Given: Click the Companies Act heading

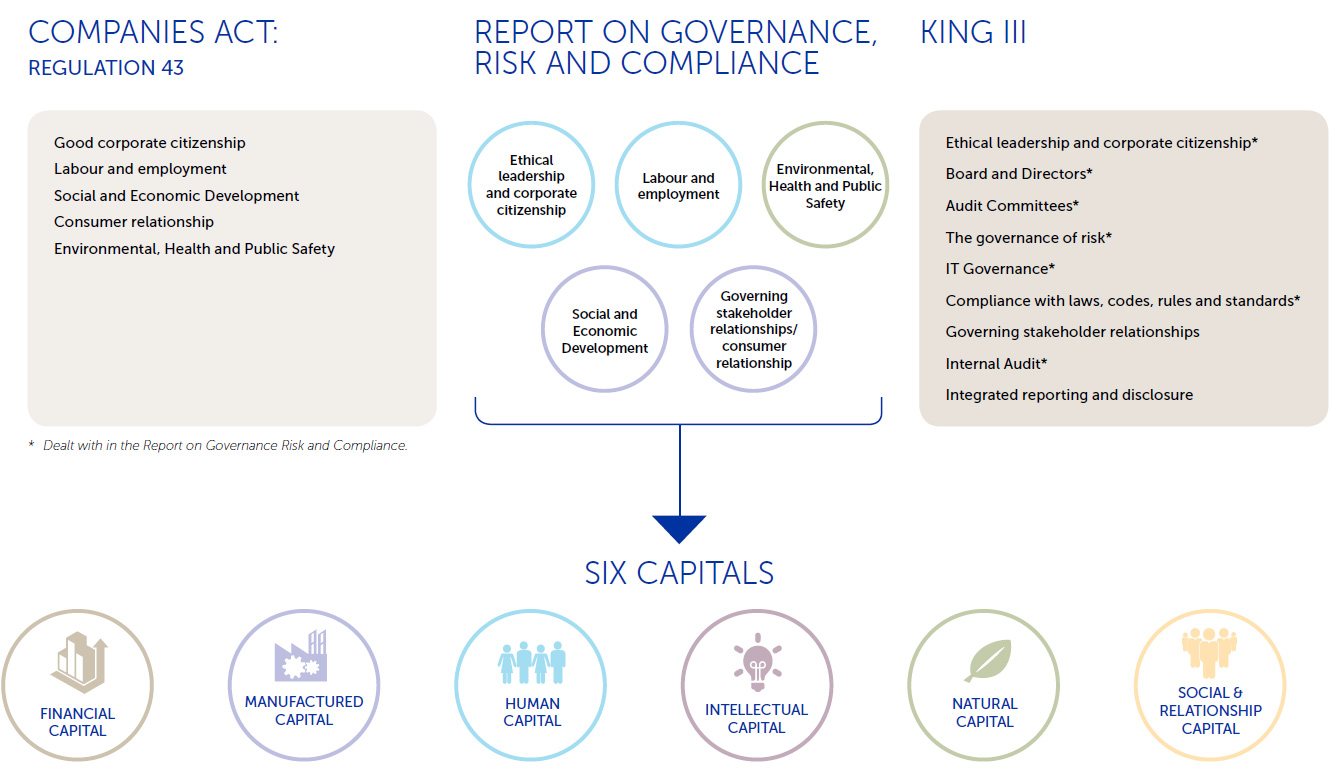Looking at the screenshot, I should click(153, 32).
